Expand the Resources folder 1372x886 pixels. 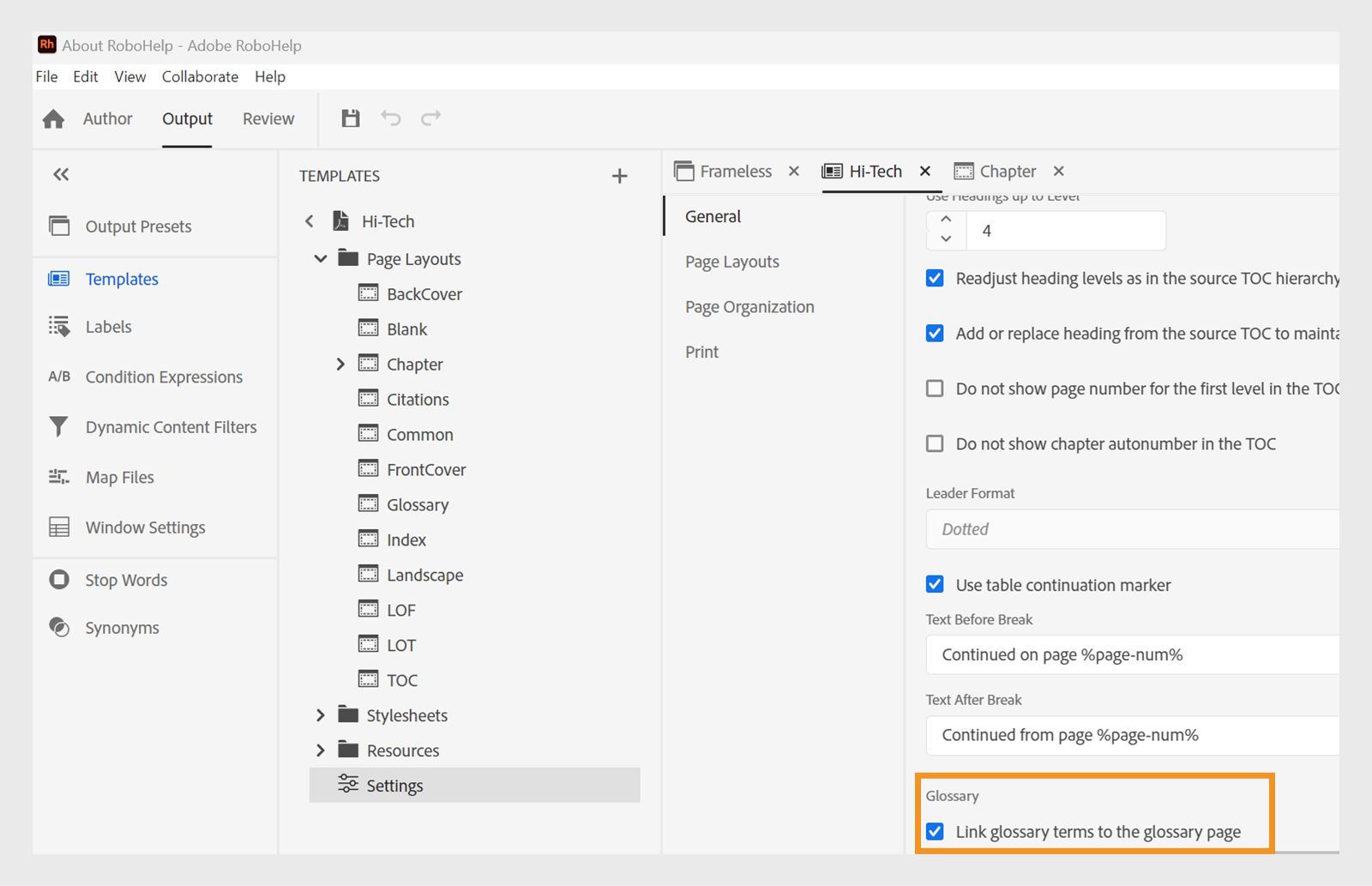(x=321, y=750)
